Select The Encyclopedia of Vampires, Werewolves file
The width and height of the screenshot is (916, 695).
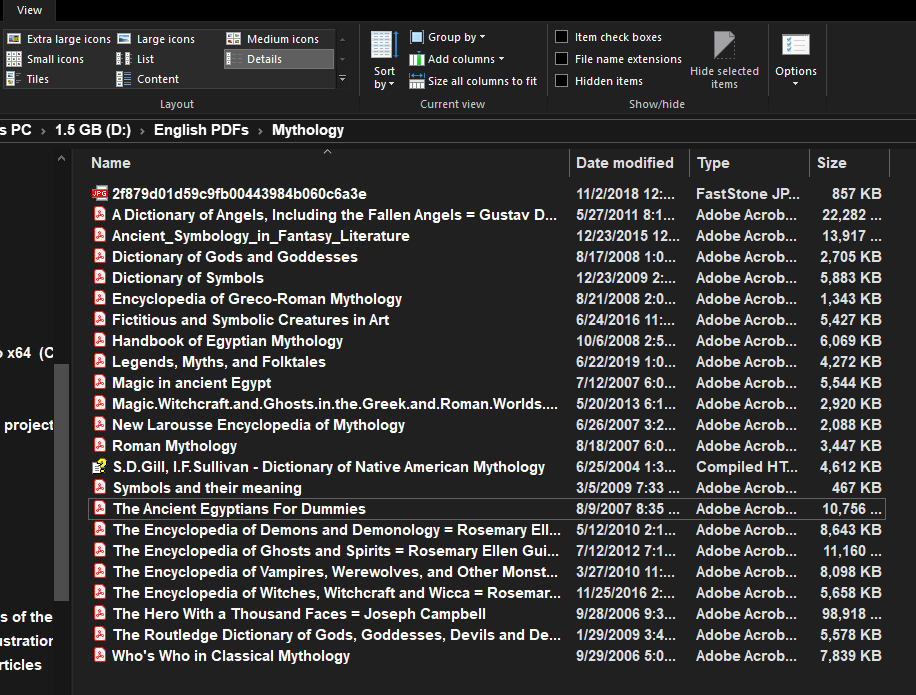pos(487,572)
